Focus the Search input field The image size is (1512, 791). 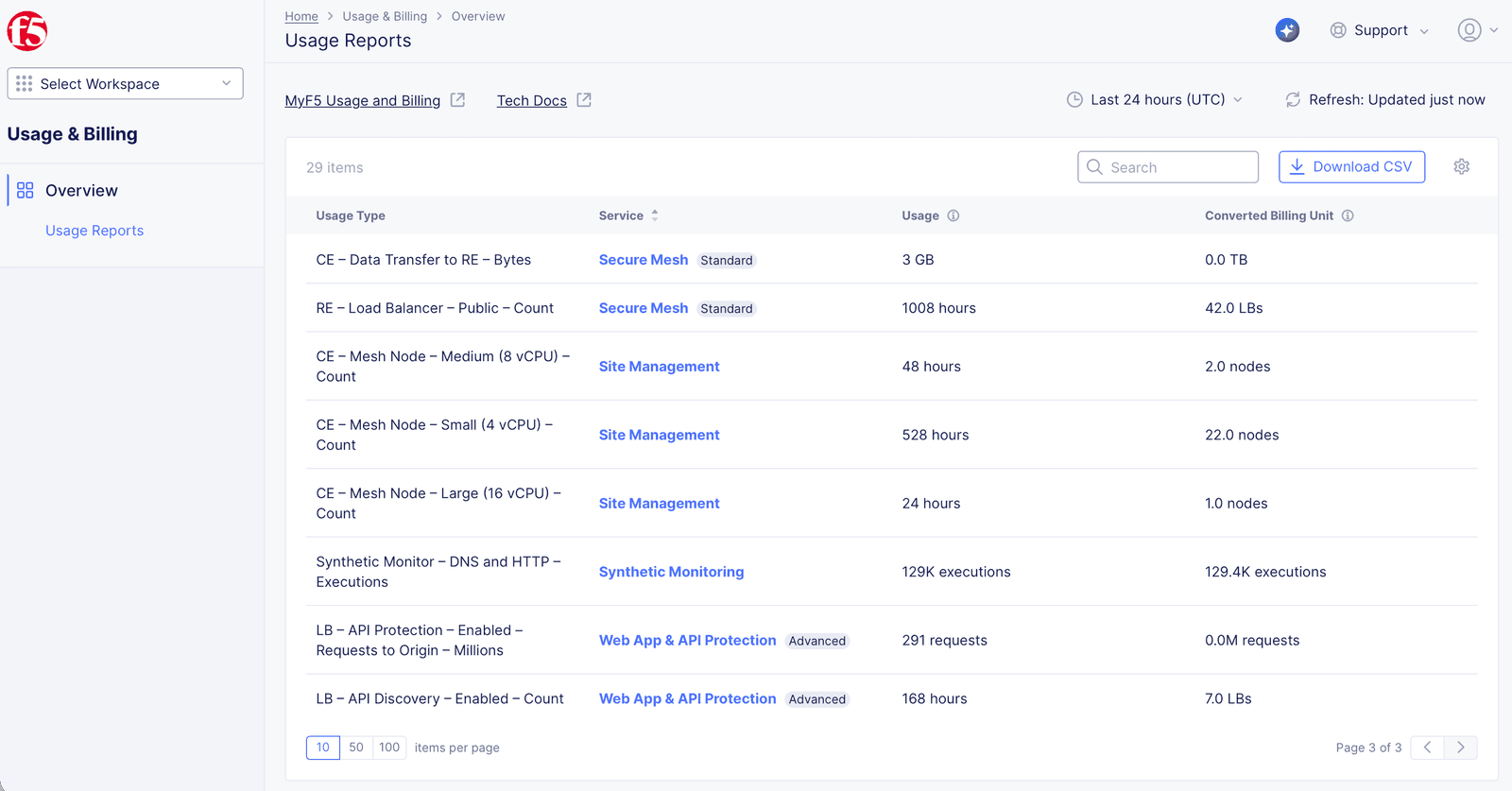pos(1168,167)
